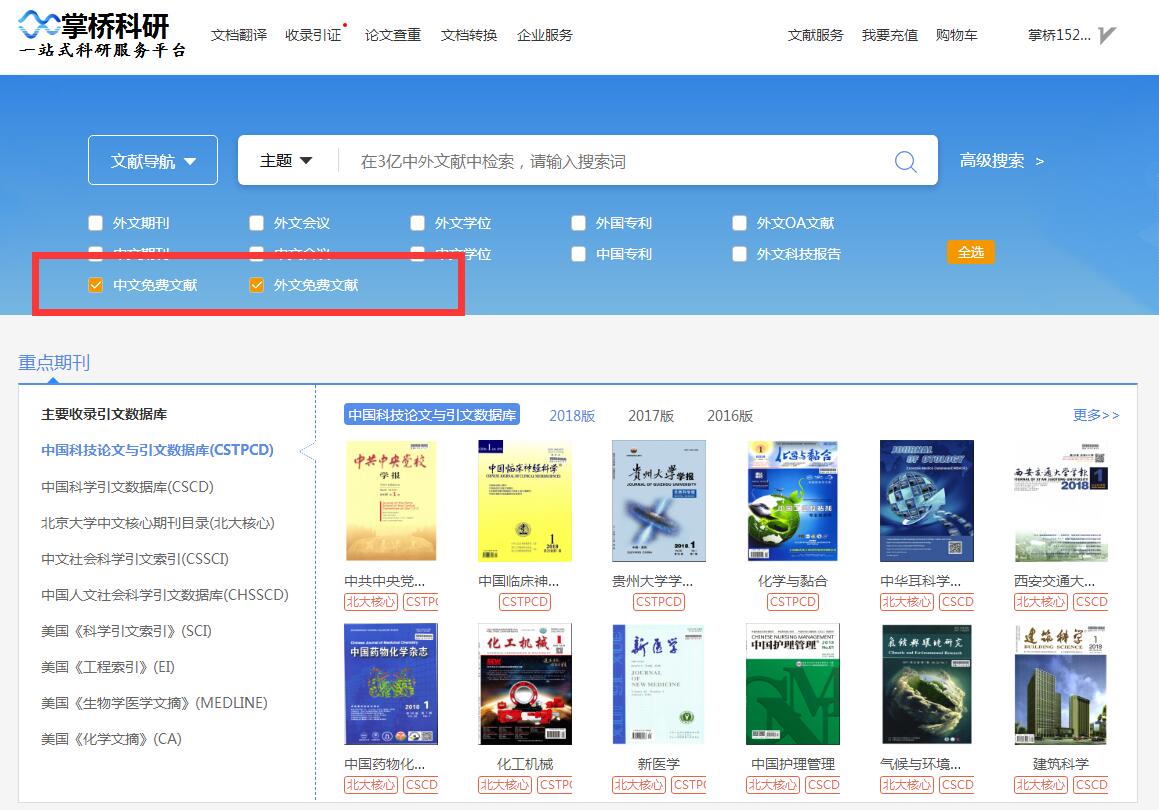Click CSTPCD tag under 贵州大学学报

tap(659, 602)
